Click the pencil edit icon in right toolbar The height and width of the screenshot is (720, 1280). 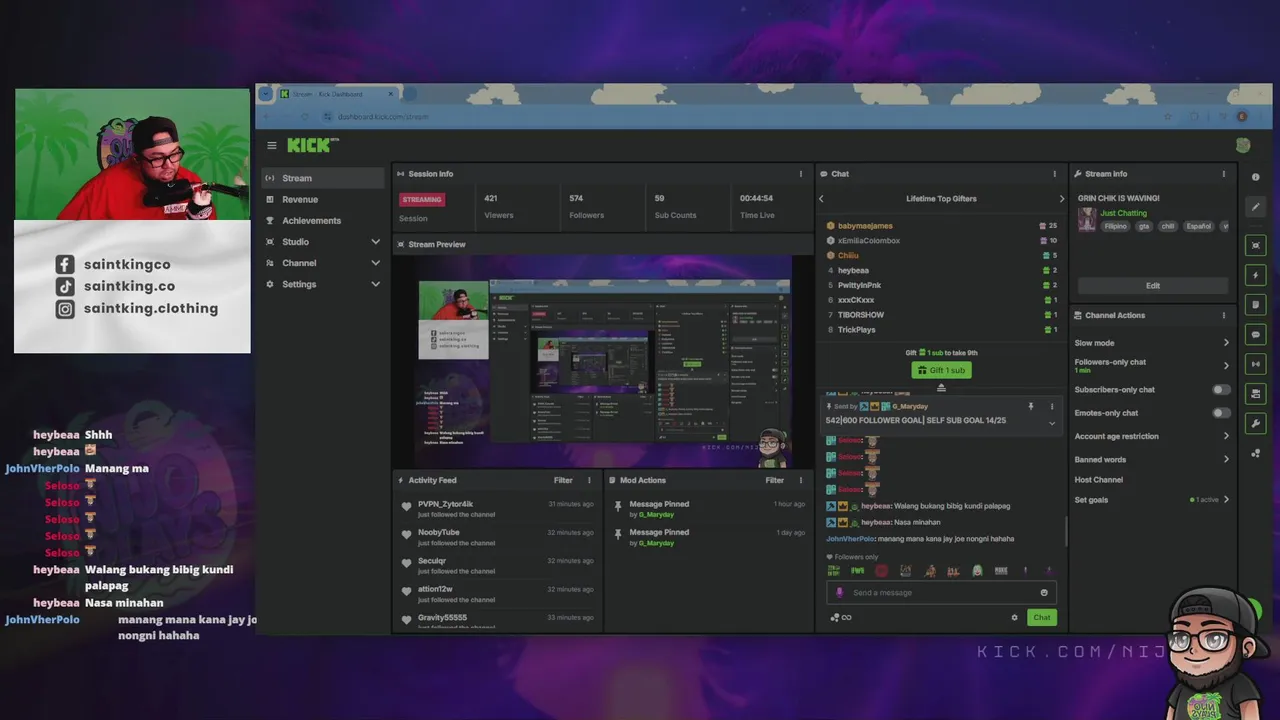coord(1256,207)
